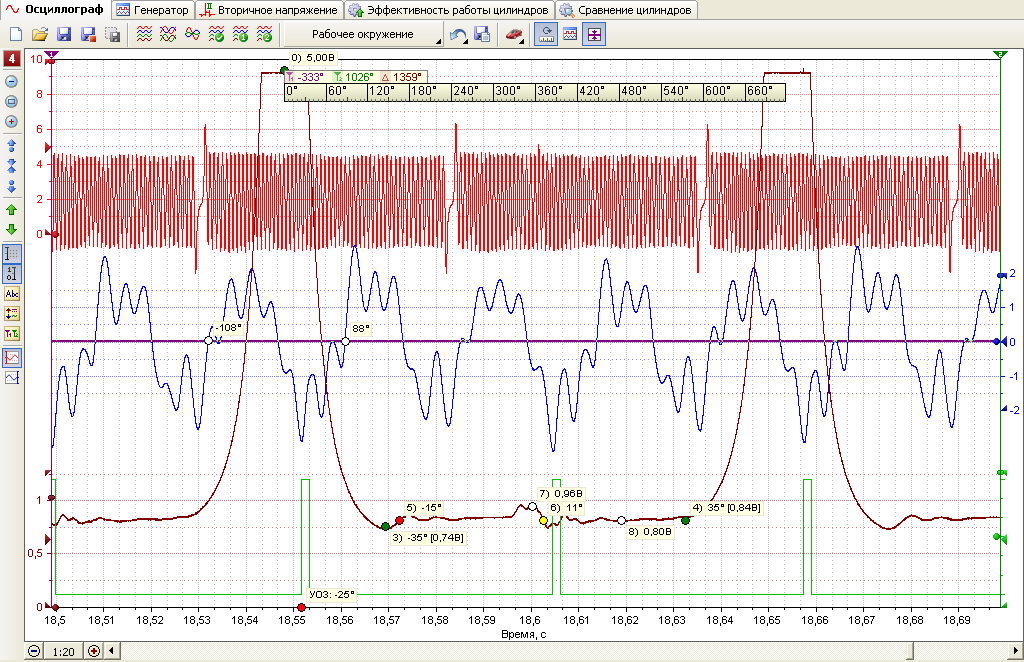This screenshot has width=1024, height=662.
Task: Click the blue compress vertically arrows icon
Action: click(x=11, y=166)
